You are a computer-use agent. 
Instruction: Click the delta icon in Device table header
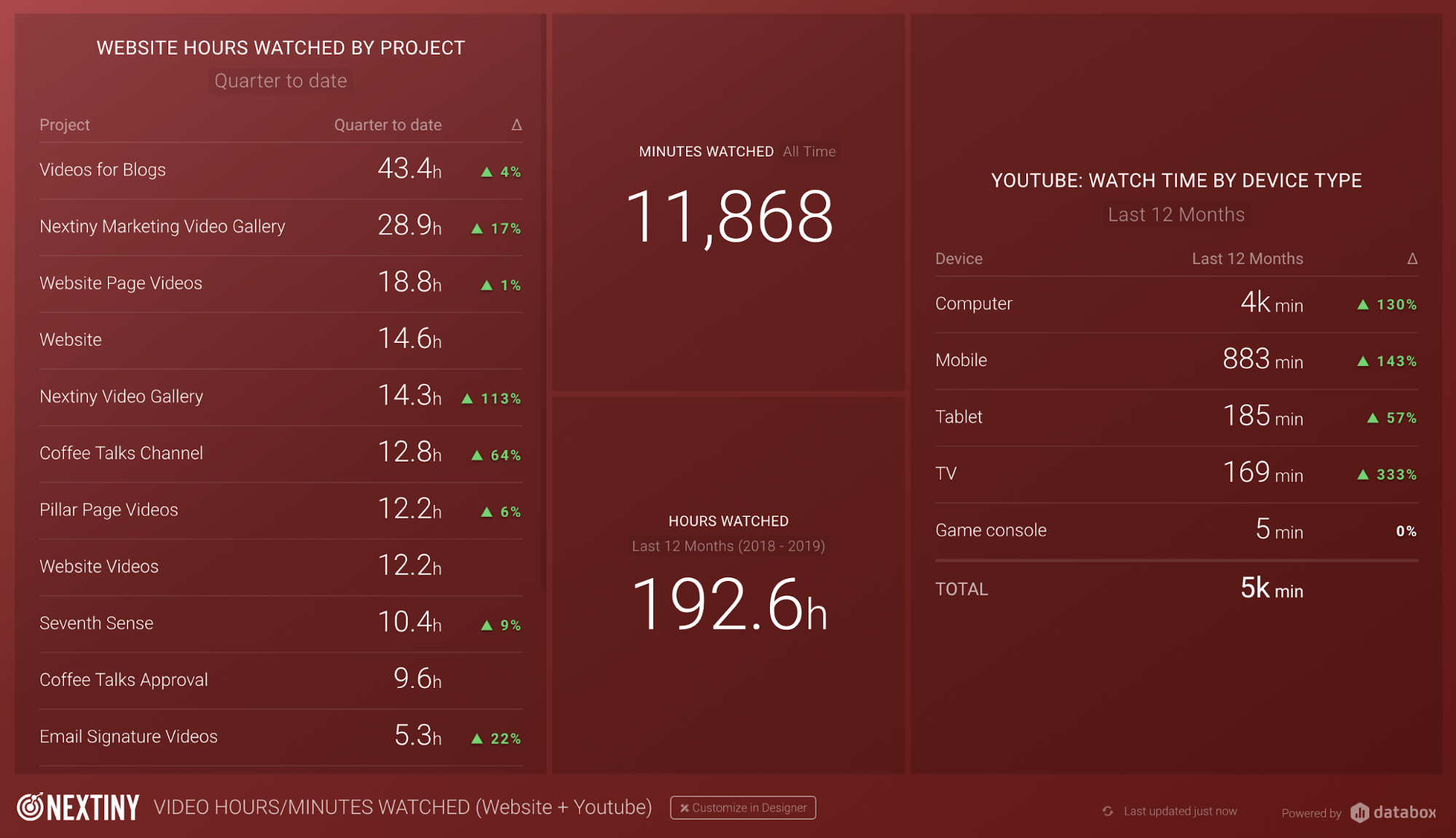(x=1412, y=259)
